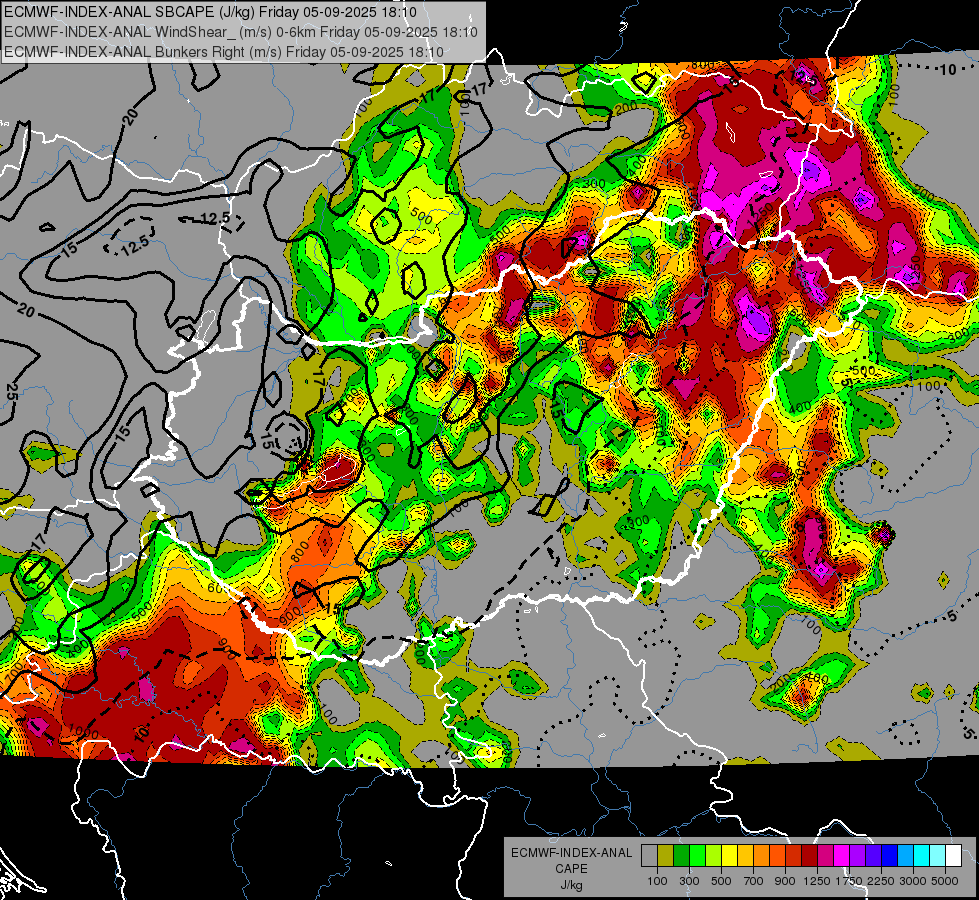Screen dimensions: 979x900
Task: Click the legend unit J/kg
Action: coord(571,885)
